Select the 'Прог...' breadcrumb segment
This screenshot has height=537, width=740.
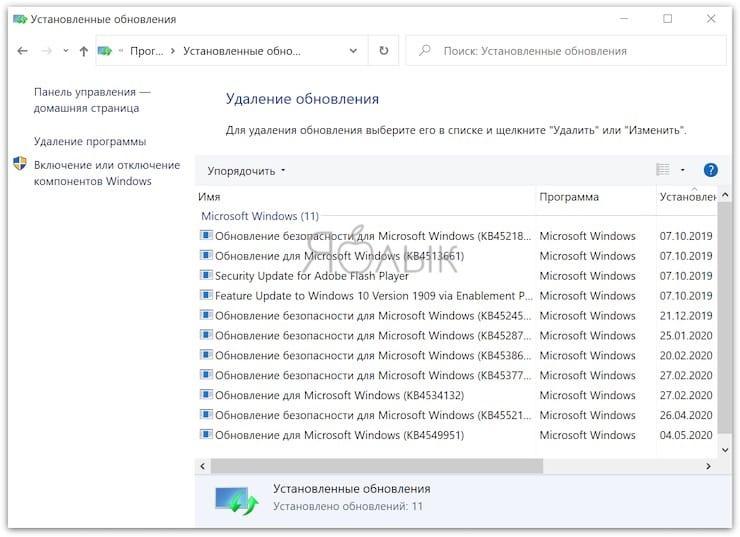point(146,51)
